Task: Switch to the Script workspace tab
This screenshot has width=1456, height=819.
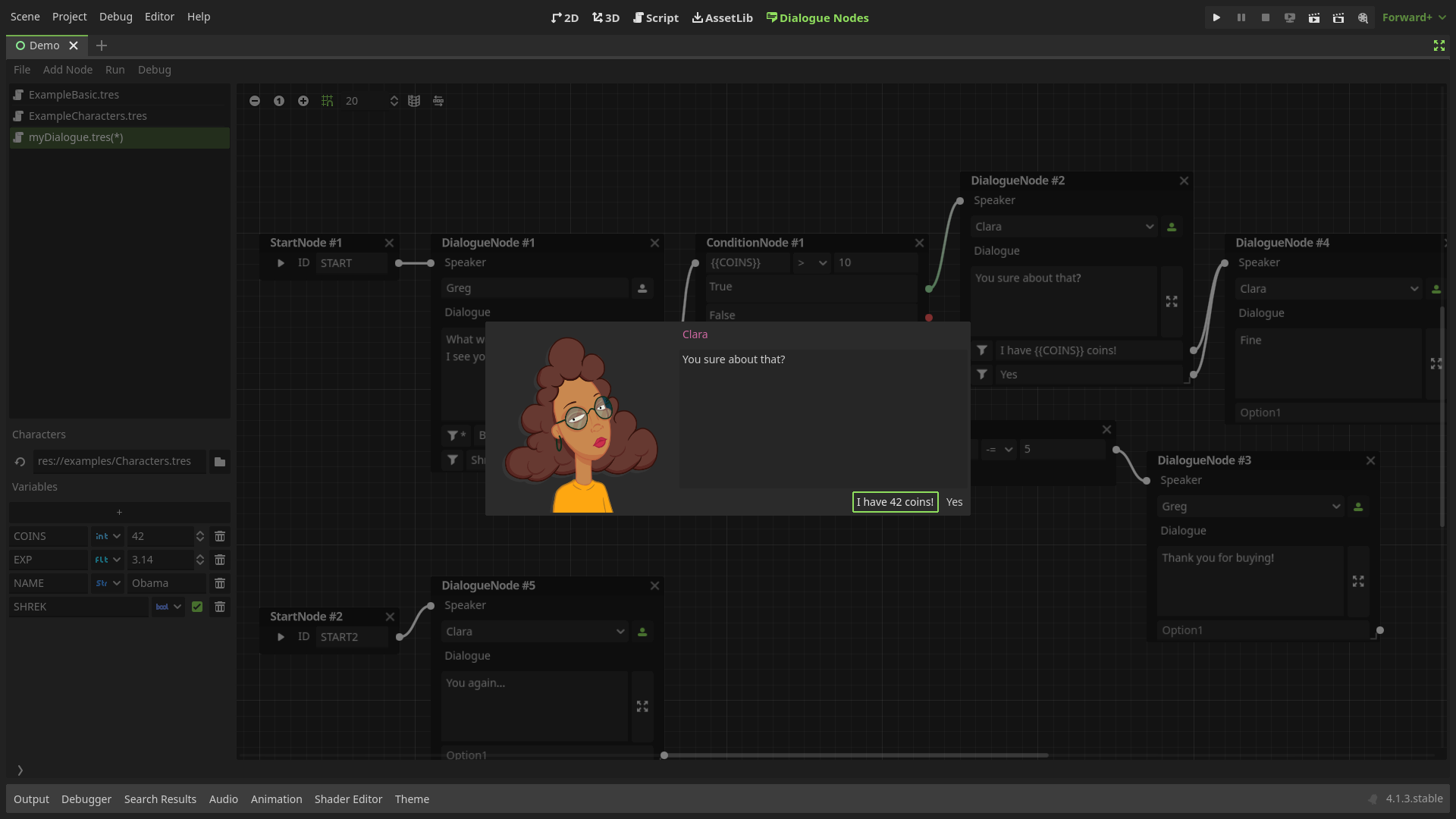Action: click(656, 17)
